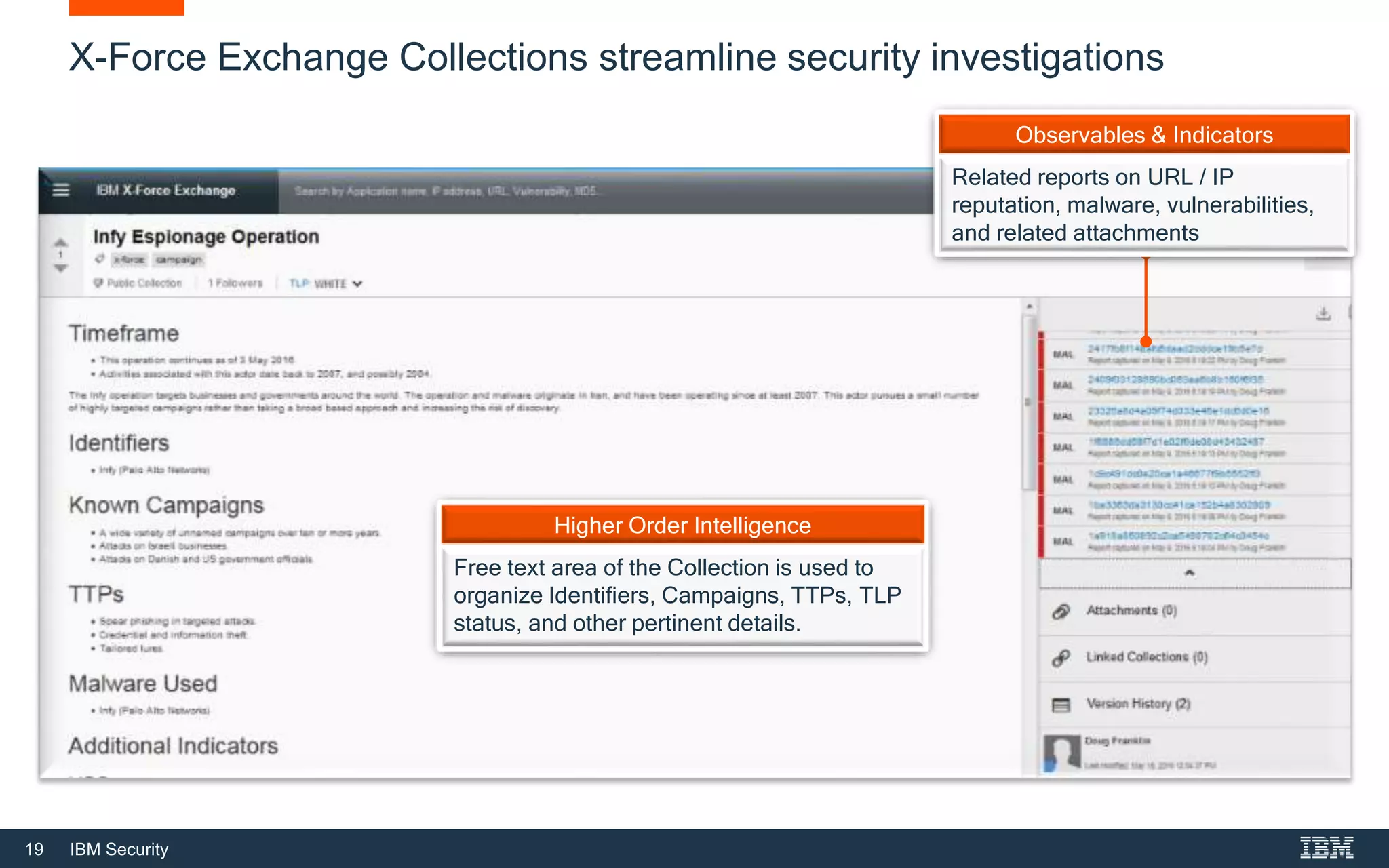The height and width of the screenshot is (868, 1389).
Task: Click the Public Collection shield icon
Action: point(98,283)
